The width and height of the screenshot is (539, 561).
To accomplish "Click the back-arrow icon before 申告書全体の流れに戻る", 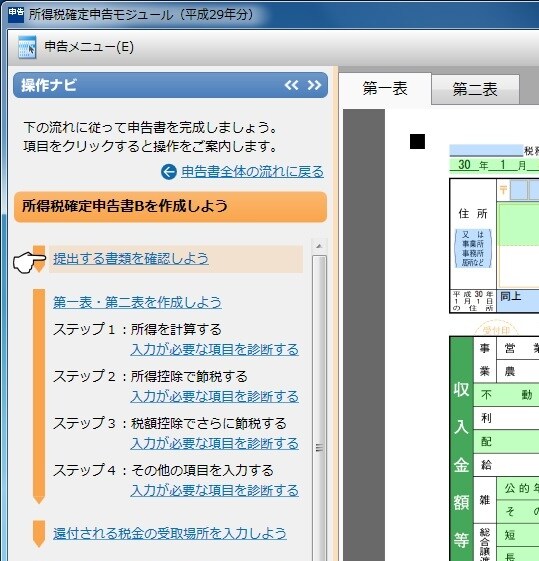I will [x=169, y=172].
